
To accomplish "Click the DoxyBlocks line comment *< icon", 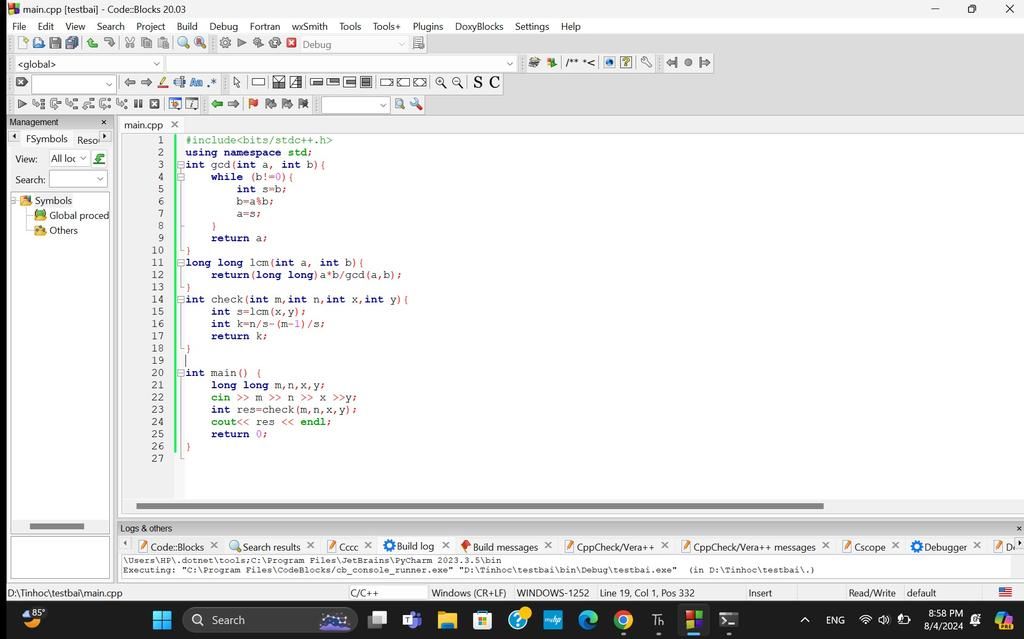I will (x=589, y=62).
